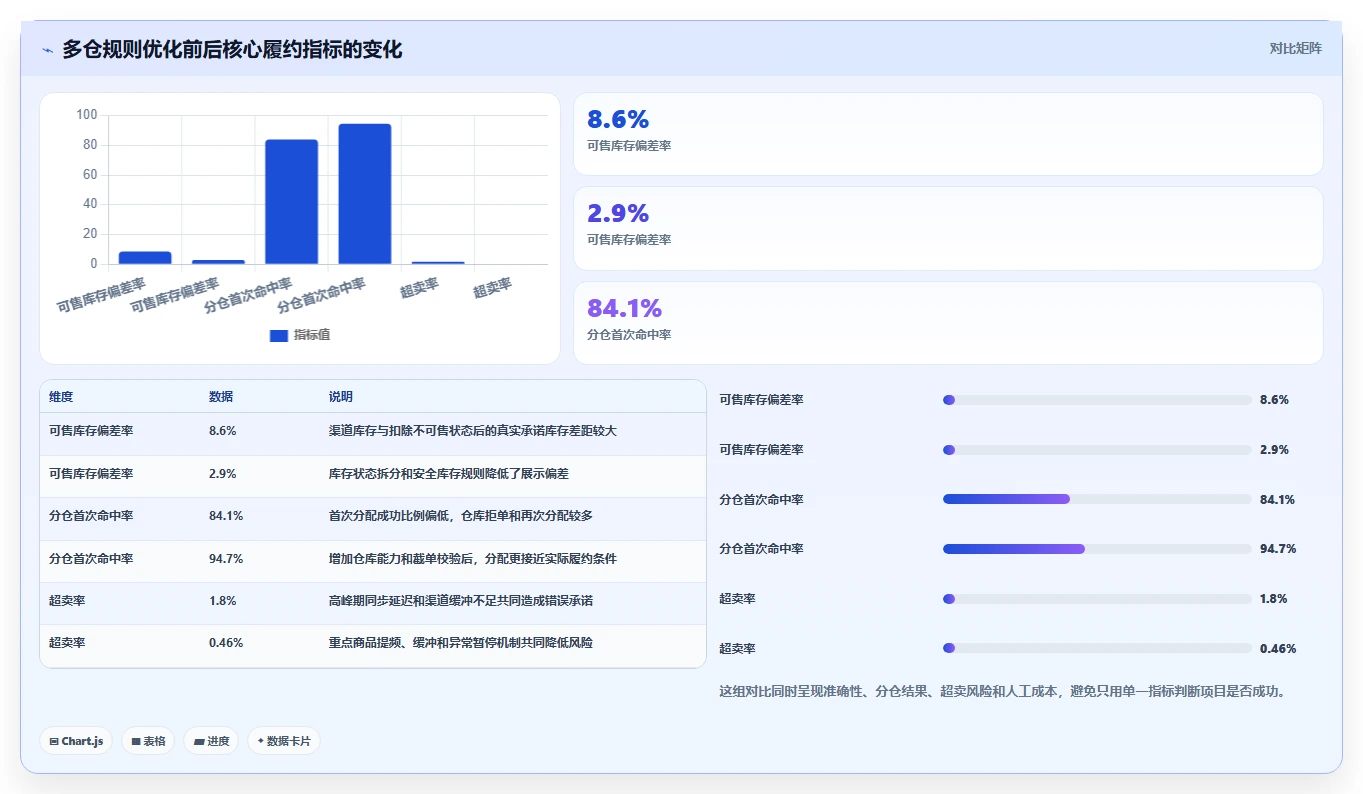
Task: Click the summary sentence starting 这组对比同时呈现准确性
Action: pos(1002,691)
